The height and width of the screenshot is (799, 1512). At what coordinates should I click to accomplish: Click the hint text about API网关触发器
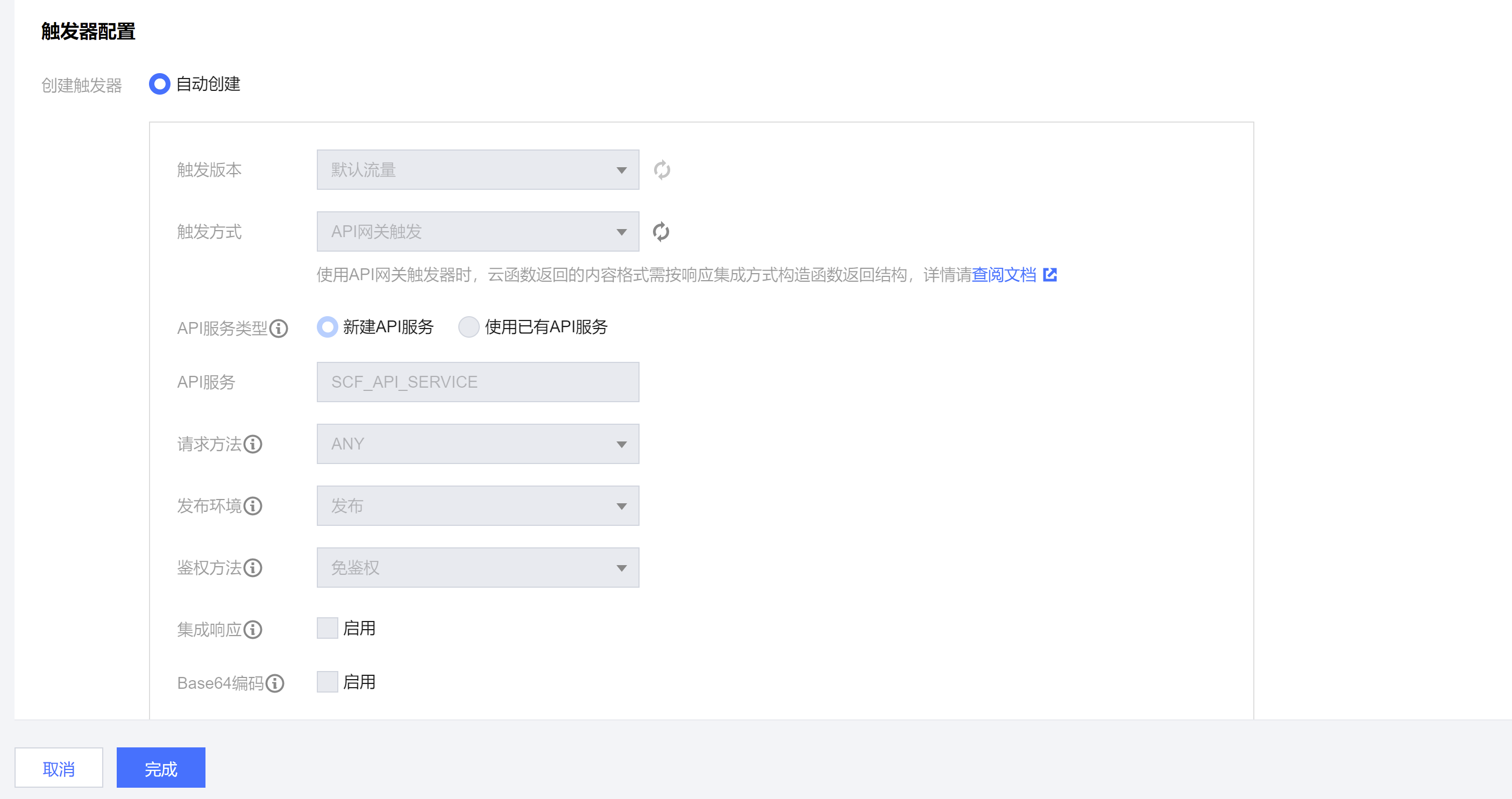click(x=644, y=275)
